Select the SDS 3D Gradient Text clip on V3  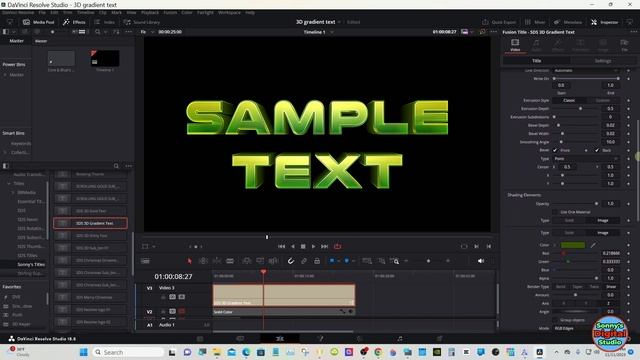click(x=284, y=295)
